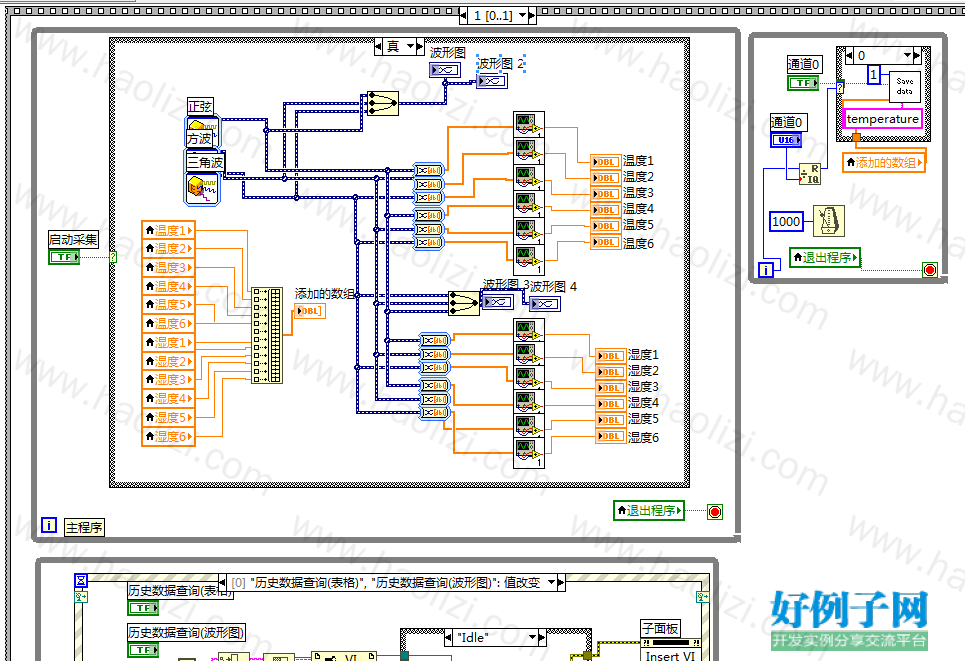Select the 波形图 4 chart terminal
This screenshot has height=661, width=965.
[x=545, y=303]
